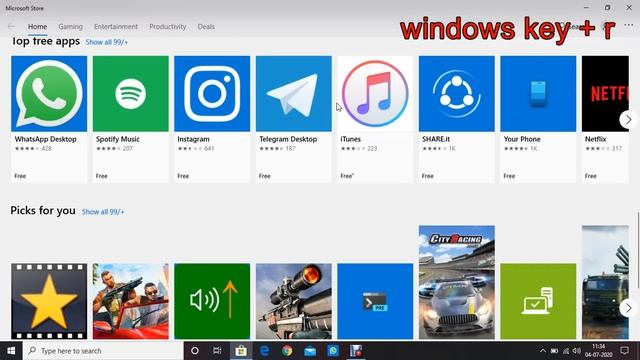Open the red car gangster game tile
Image resolution: width=640 pixels, height=360 pixels.
131,301
